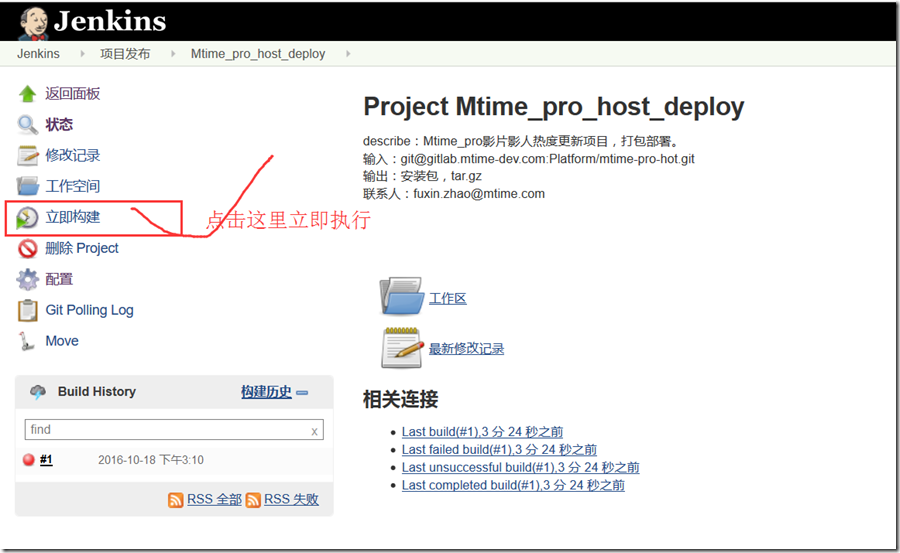The height and width of the screenshot is (553, 900).
Task: Collapse build history with the dash icon
Action: tap(302, 393)
